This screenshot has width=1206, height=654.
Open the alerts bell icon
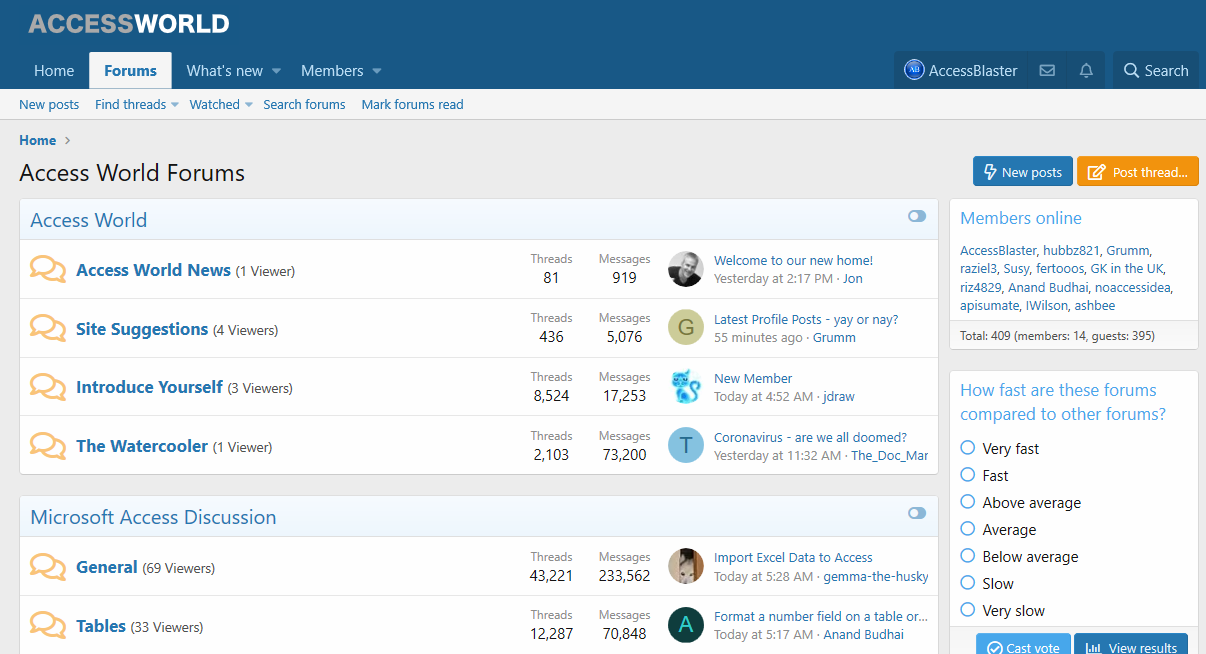tap(1086, 71)
